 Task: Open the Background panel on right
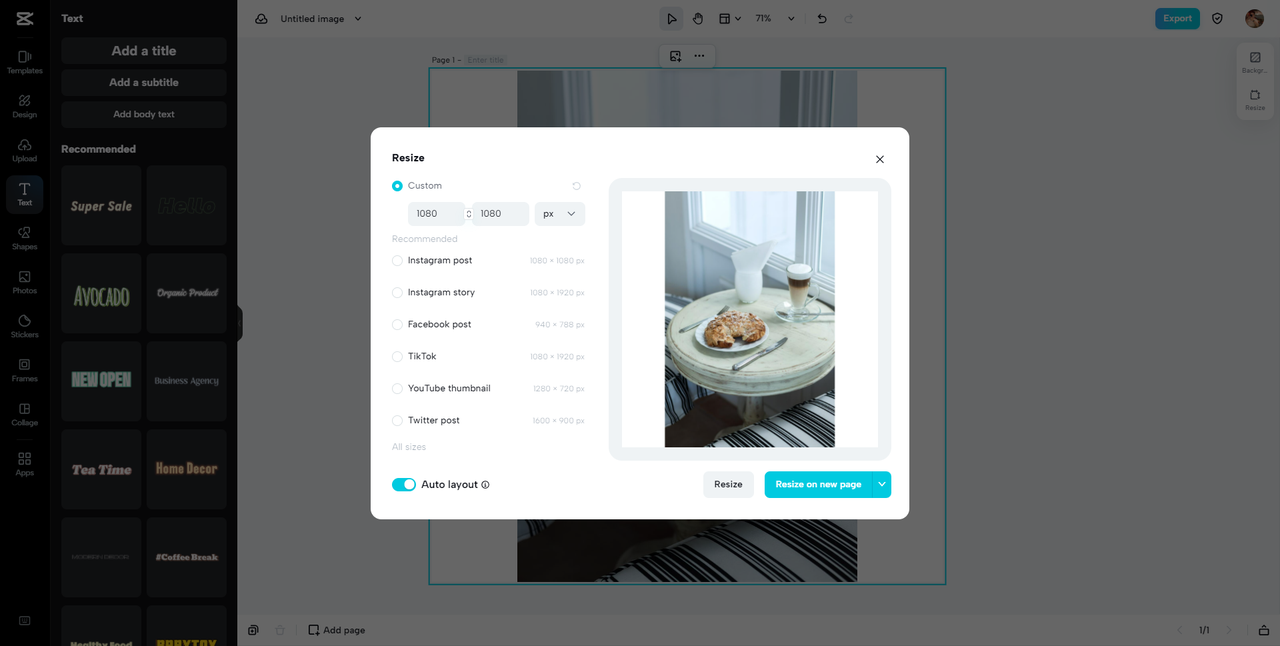(1255, 63)
